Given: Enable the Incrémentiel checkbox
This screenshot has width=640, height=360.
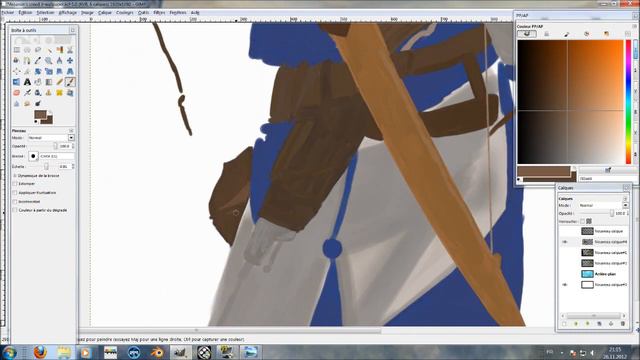Looking at the screenshot, I should coord(15,202).
